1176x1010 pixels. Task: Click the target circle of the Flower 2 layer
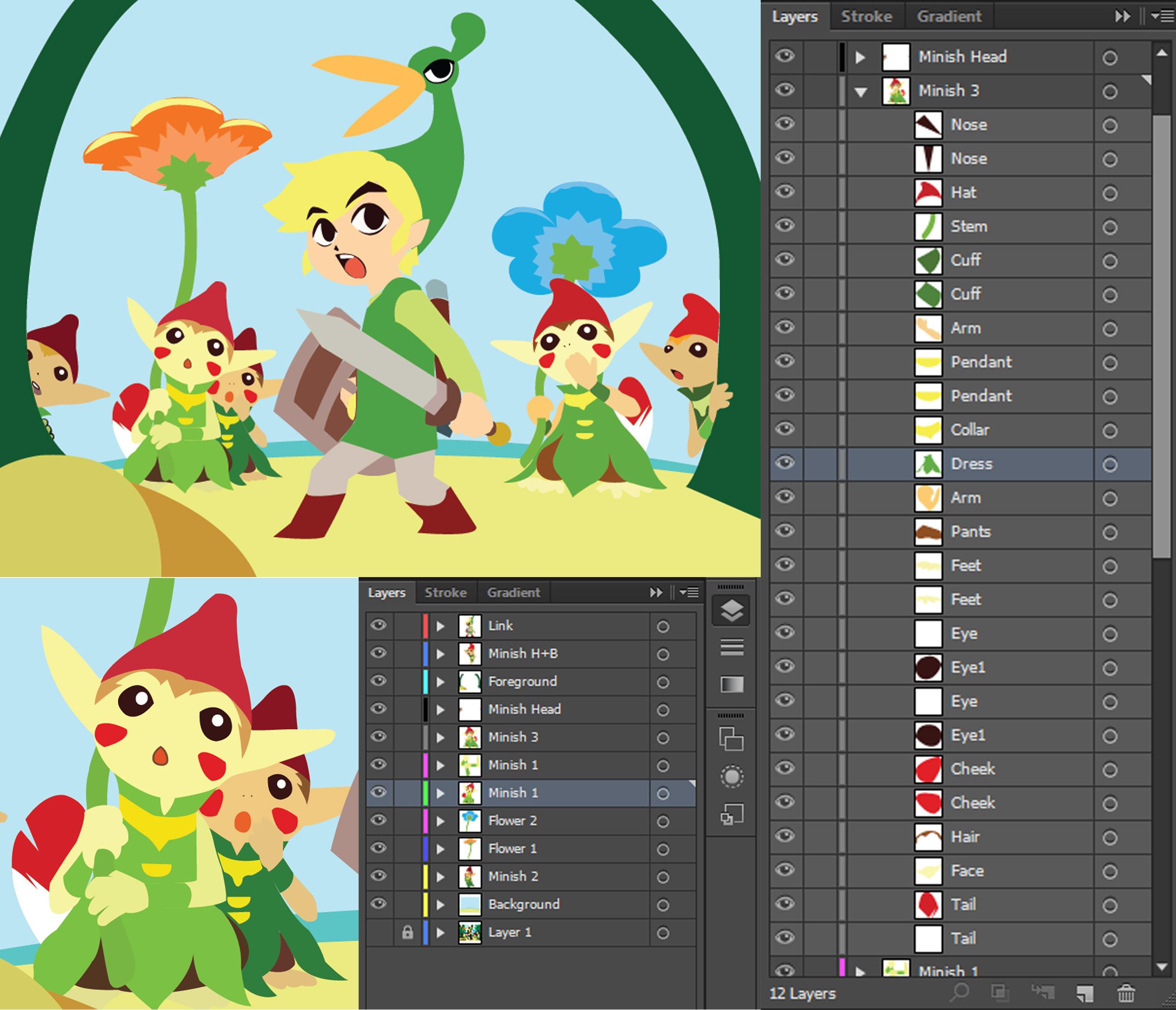pos(662,822)
